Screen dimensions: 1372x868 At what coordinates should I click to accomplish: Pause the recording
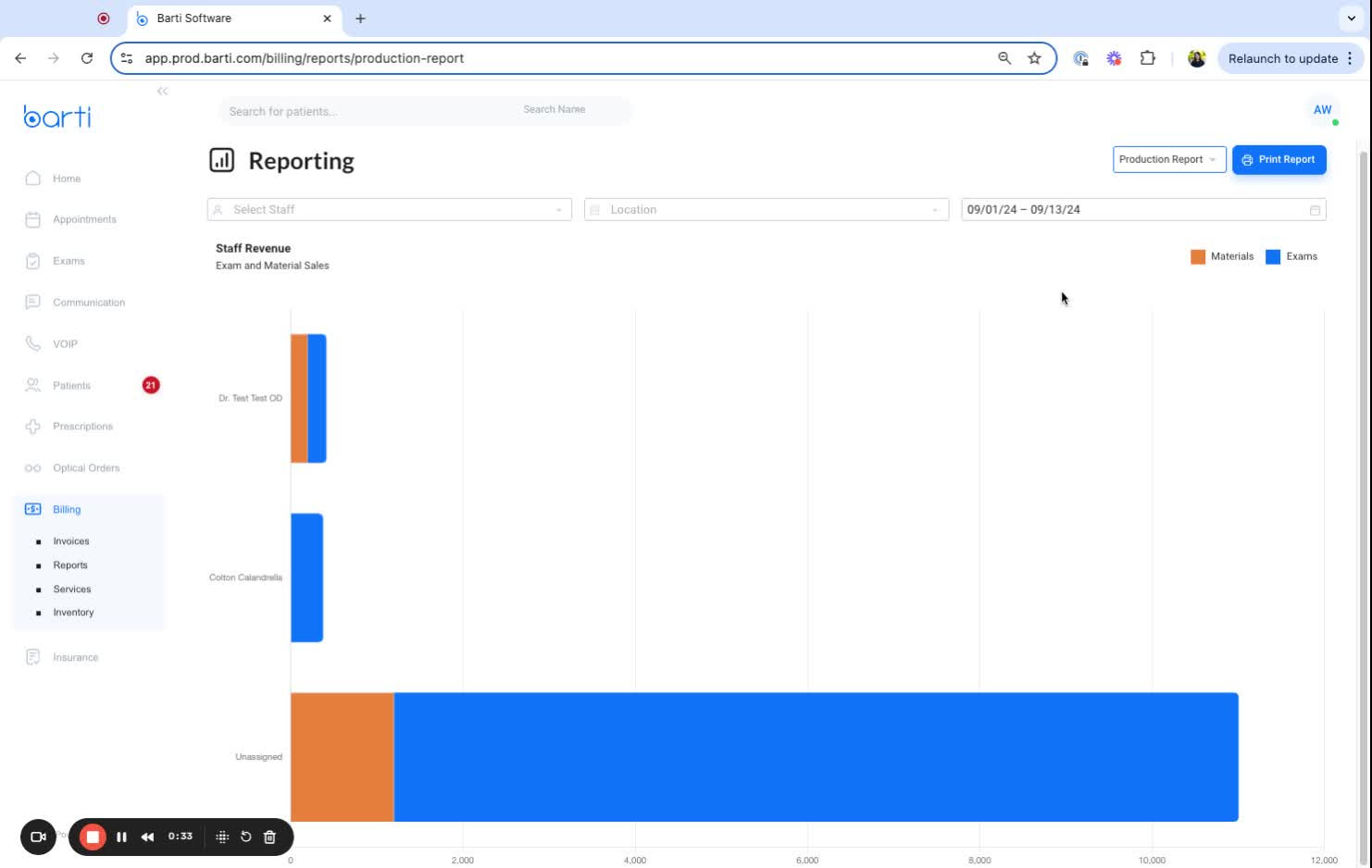(121, 837)
